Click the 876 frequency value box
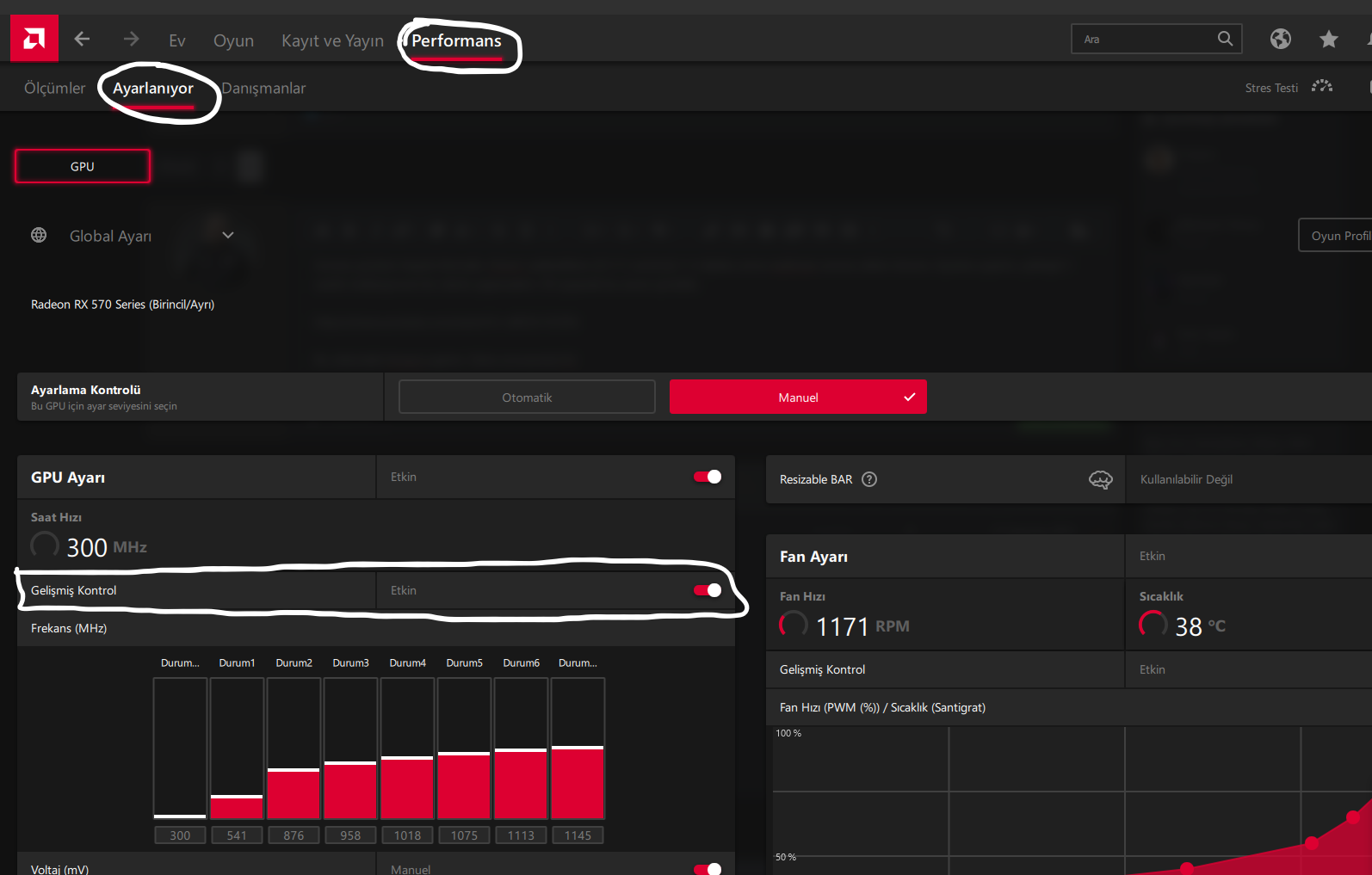Screen dimensions: 1372x875 click(294, 835)
